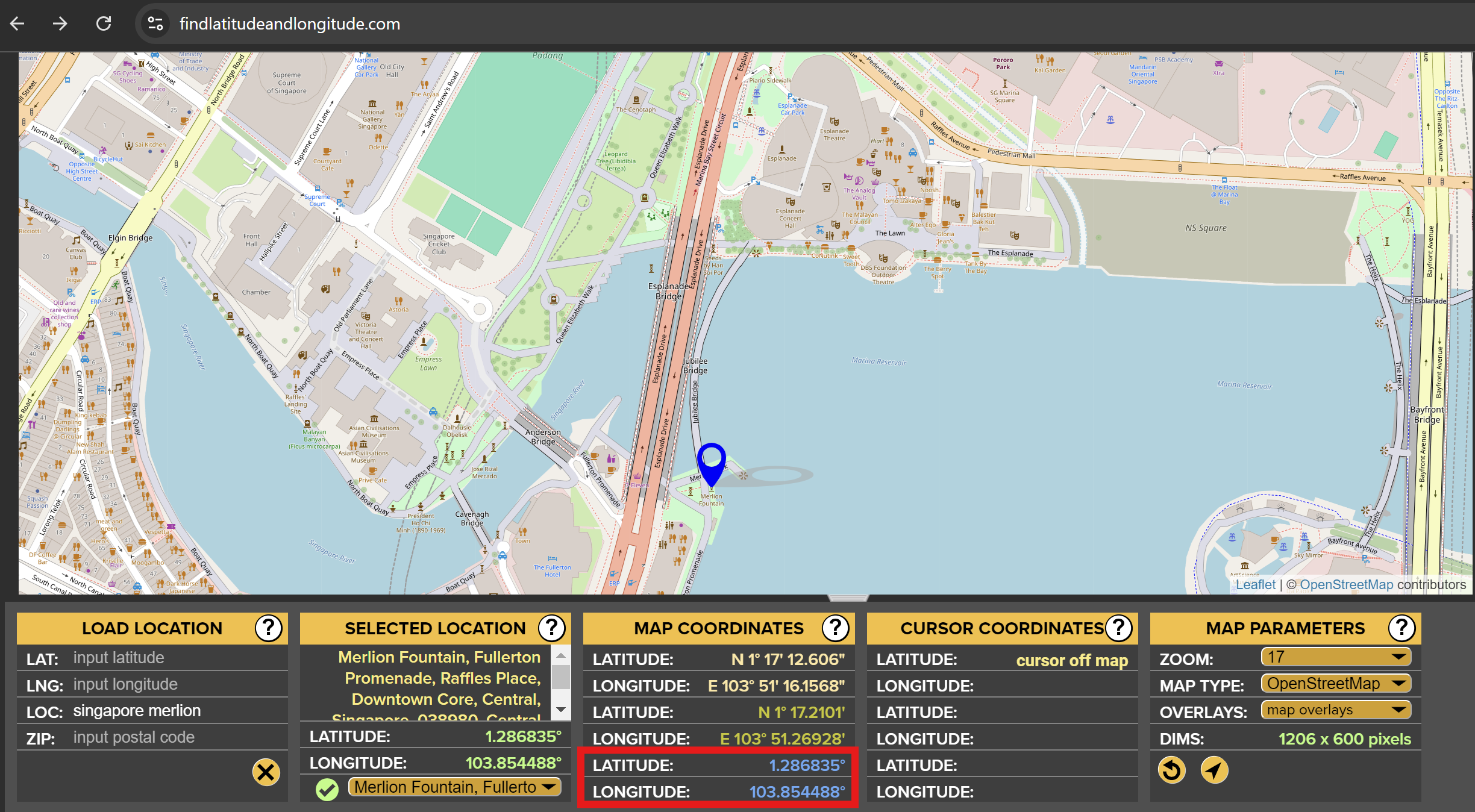Viewport: 1475px width, 812px height.
Task: Open the Map Type OpenStreetMap dropdown
Action: click(1336, 683)
